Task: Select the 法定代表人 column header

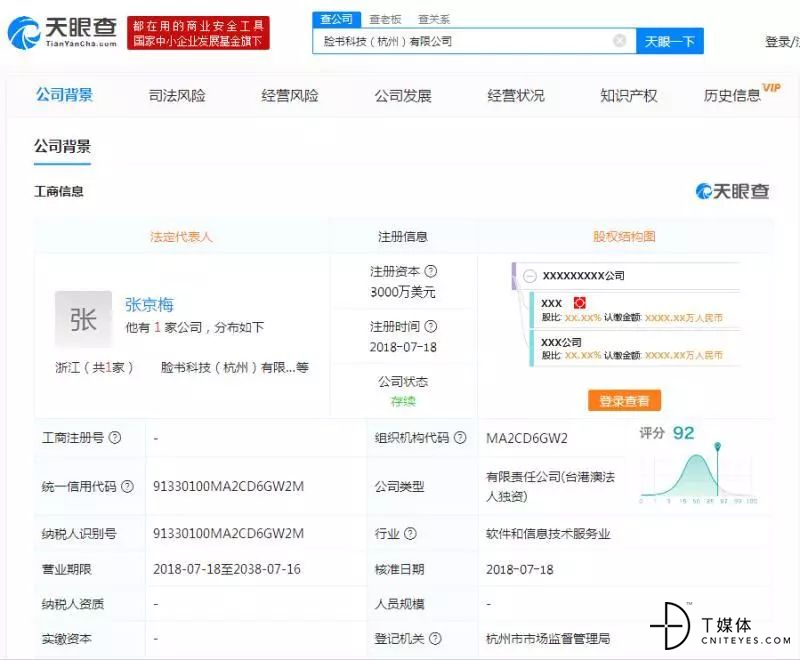Action: point(181,237)
